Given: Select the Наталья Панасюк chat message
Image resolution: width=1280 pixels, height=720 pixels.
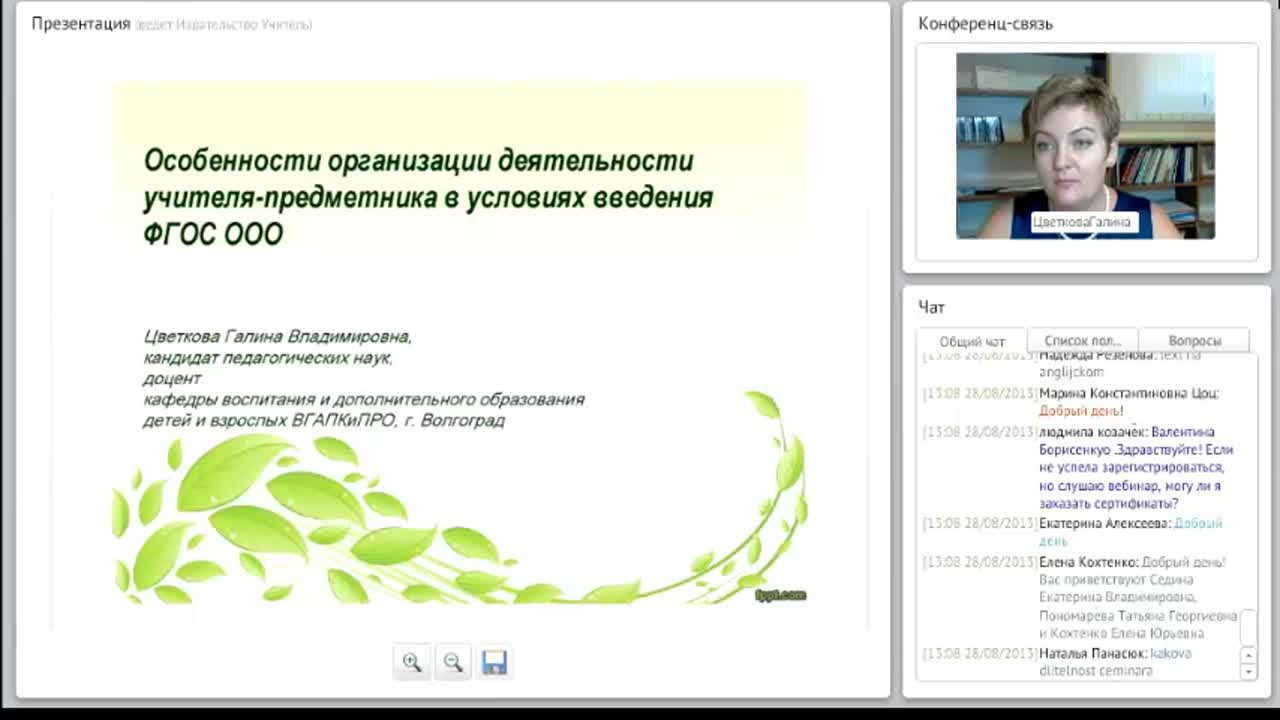Looking at the screenshot, I should [1080, 662].
